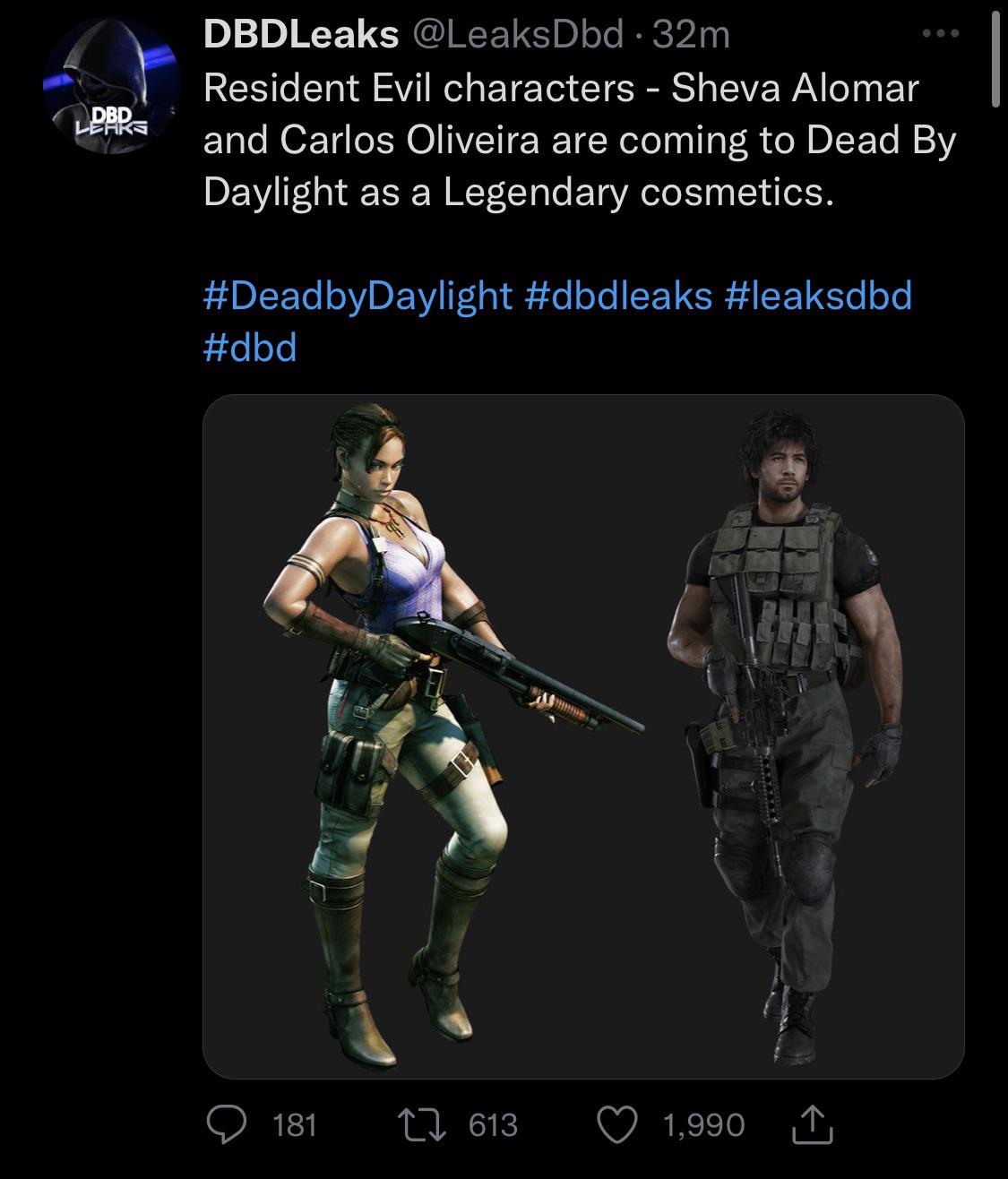The width and height of the screenshot is (1008, 1179).
Task: Open the #dbd hashtag
Action: tap(250, 347)
